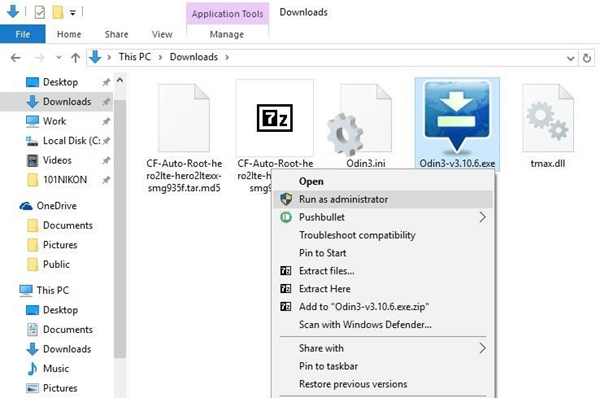Open OneDrive in the navigation pane

point(56,206)
